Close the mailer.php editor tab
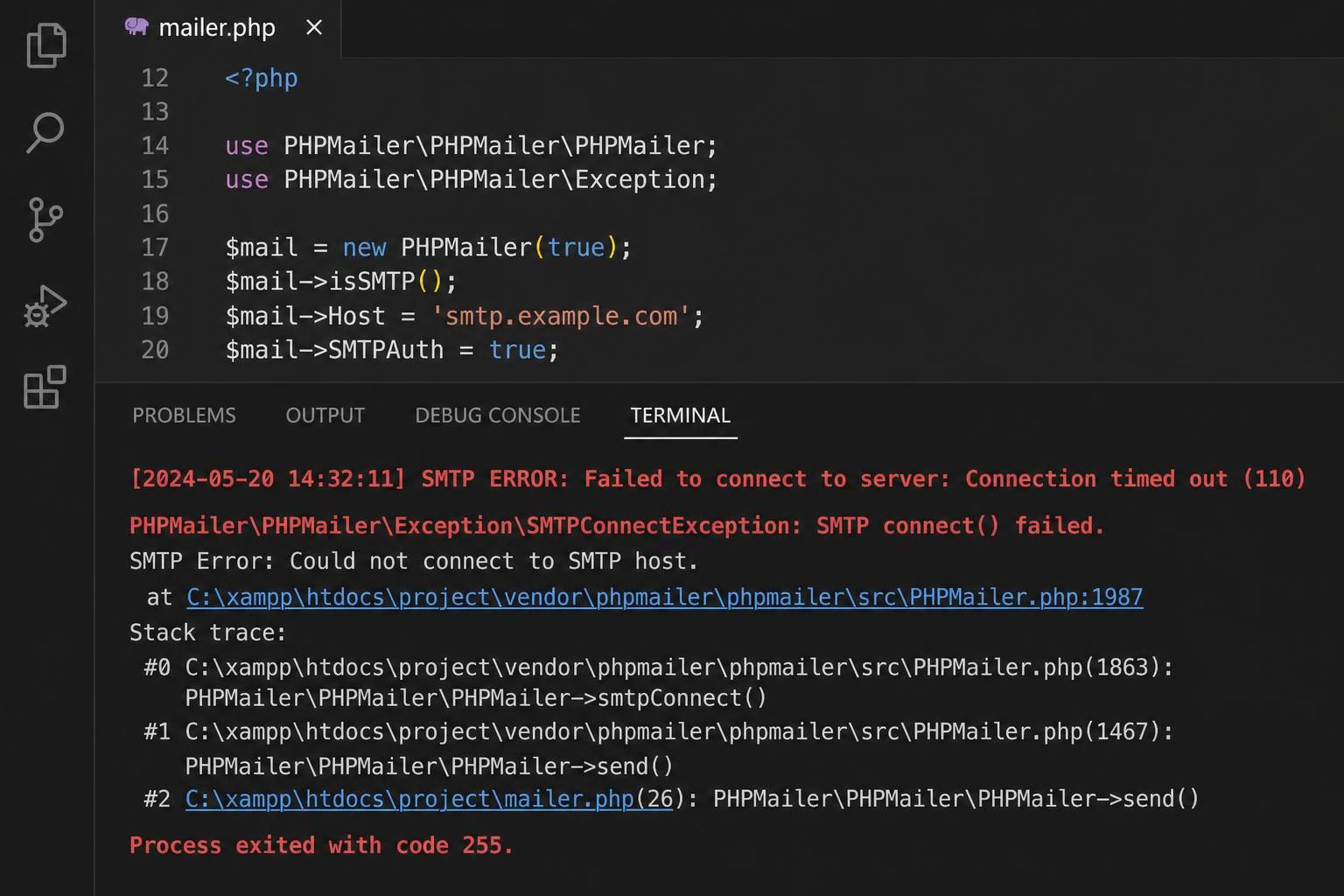1344x896 pixels. pyautogui.click(x=314, y=28)
